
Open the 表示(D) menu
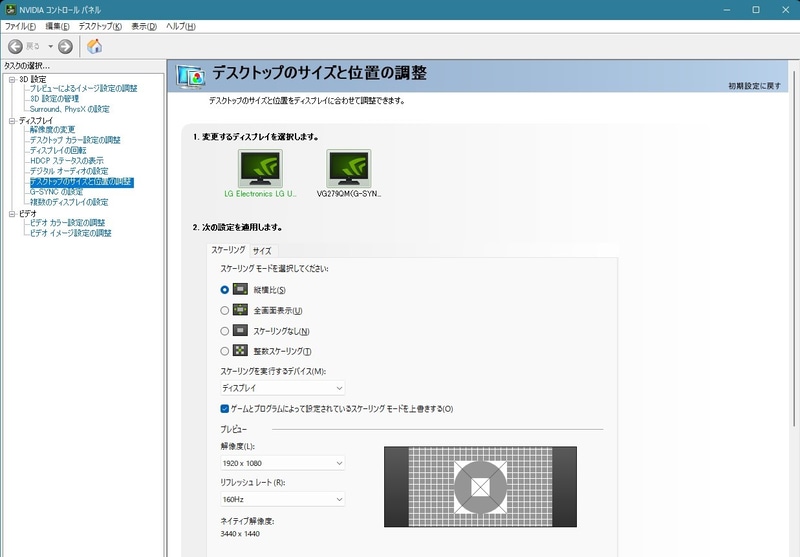(144, 27)
